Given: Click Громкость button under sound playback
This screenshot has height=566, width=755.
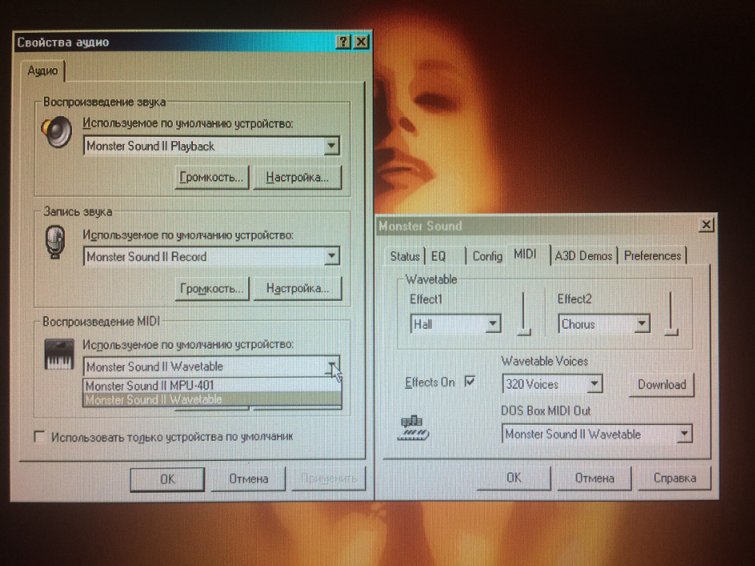Looking at the screenshot, I should 211,177.
